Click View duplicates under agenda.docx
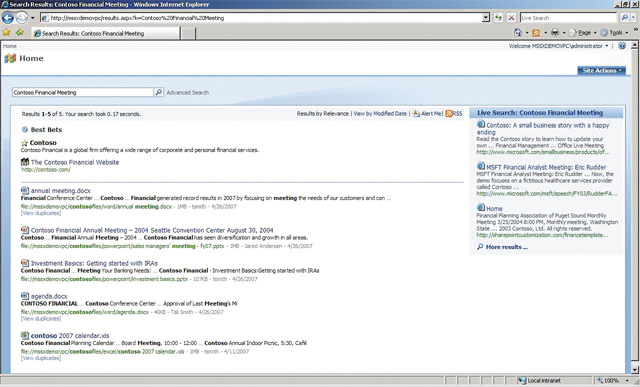The image size is (640, 387). click(x=41, y=318)
